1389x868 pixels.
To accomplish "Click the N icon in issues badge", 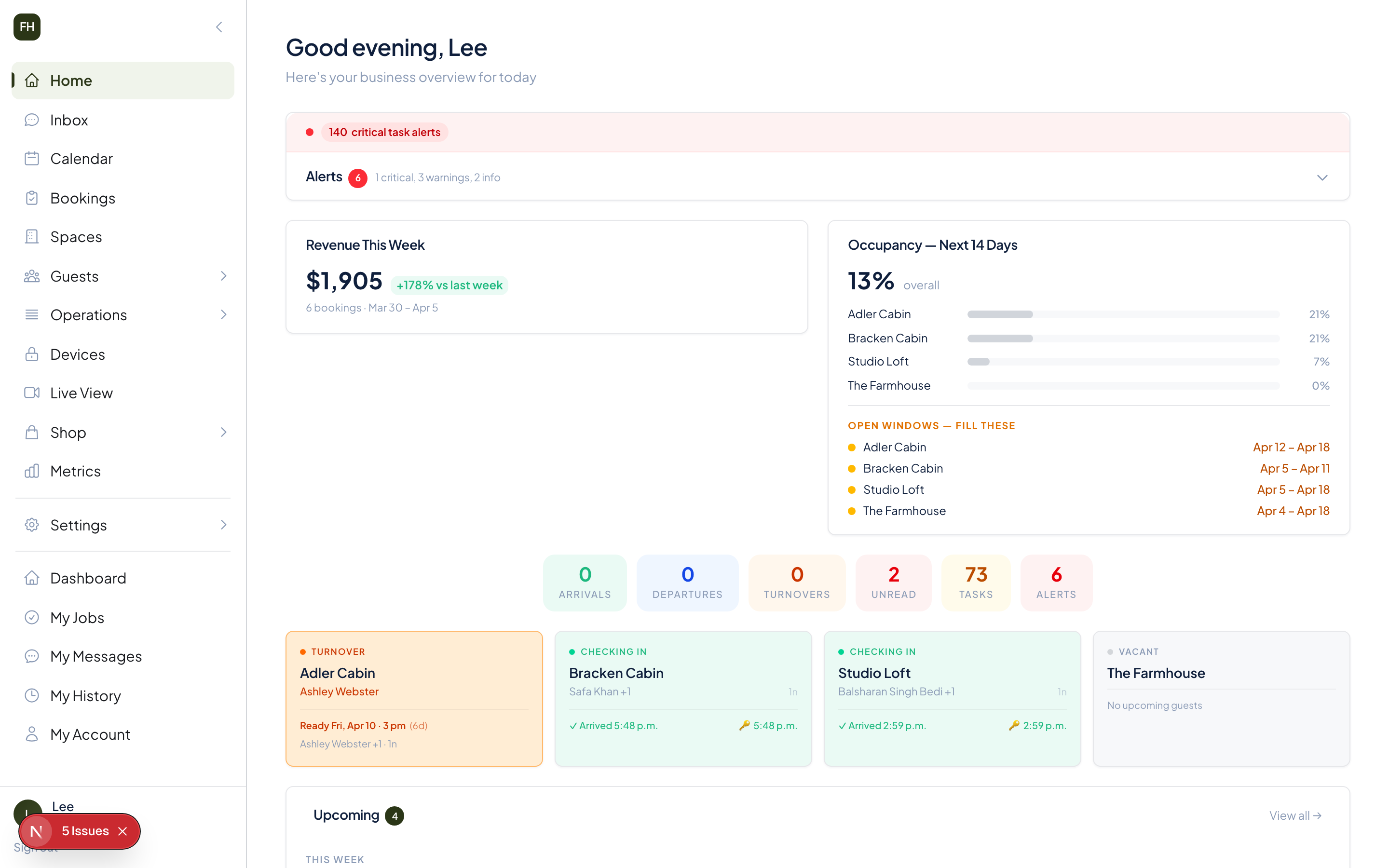I will tap(36, 831).
